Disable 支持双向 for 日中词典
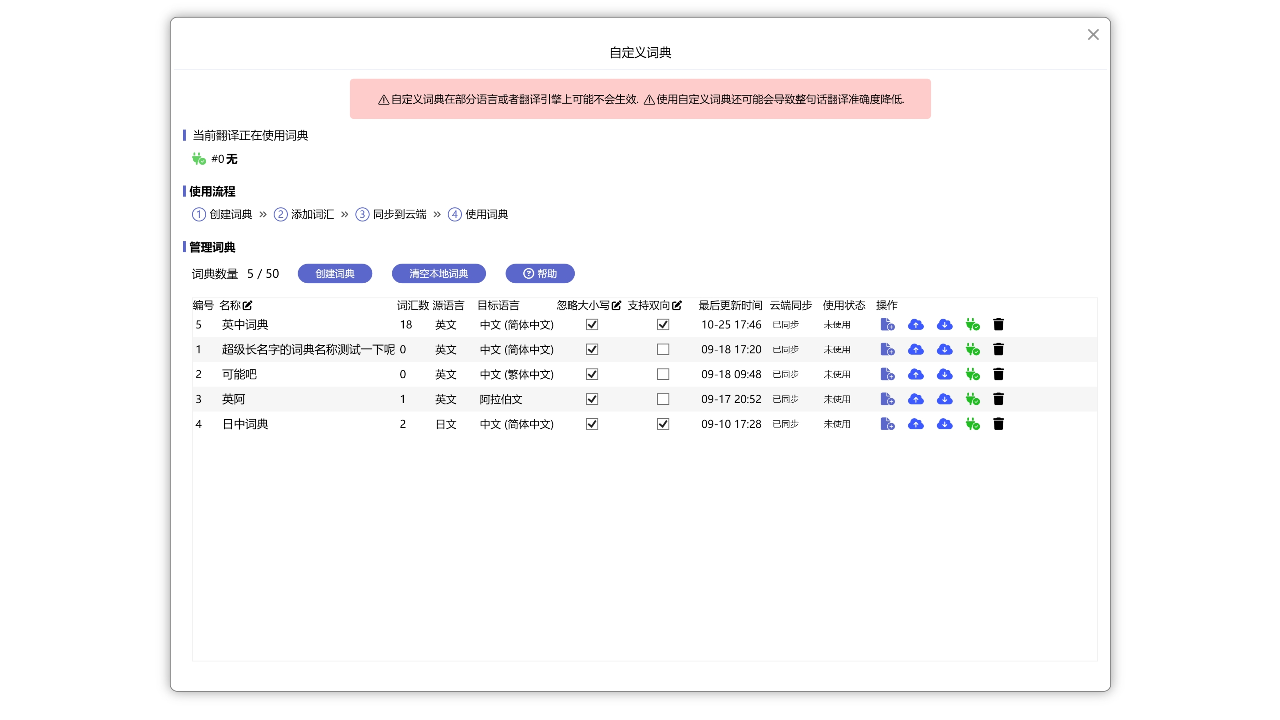 (x=663, y=423)
